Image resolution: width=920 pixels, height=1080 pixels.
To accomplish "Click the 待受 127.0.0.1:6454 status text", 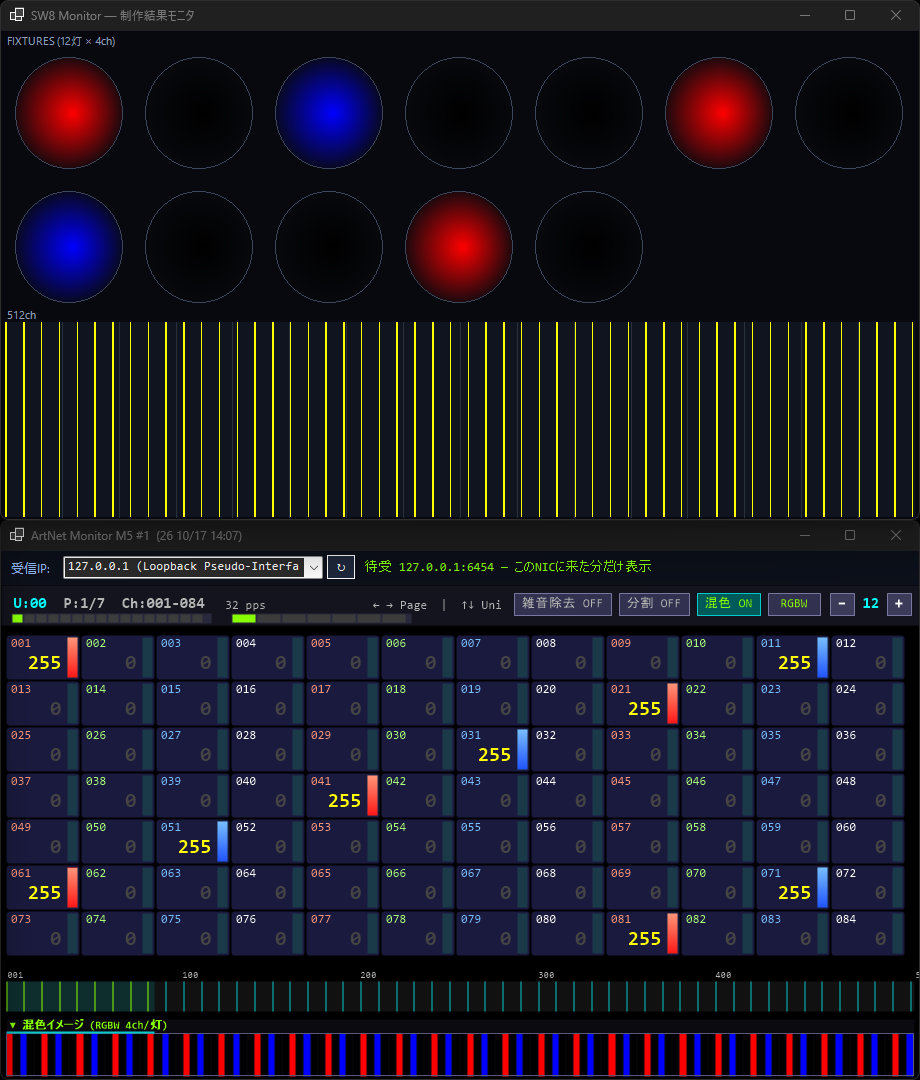I will coord(508,566).
